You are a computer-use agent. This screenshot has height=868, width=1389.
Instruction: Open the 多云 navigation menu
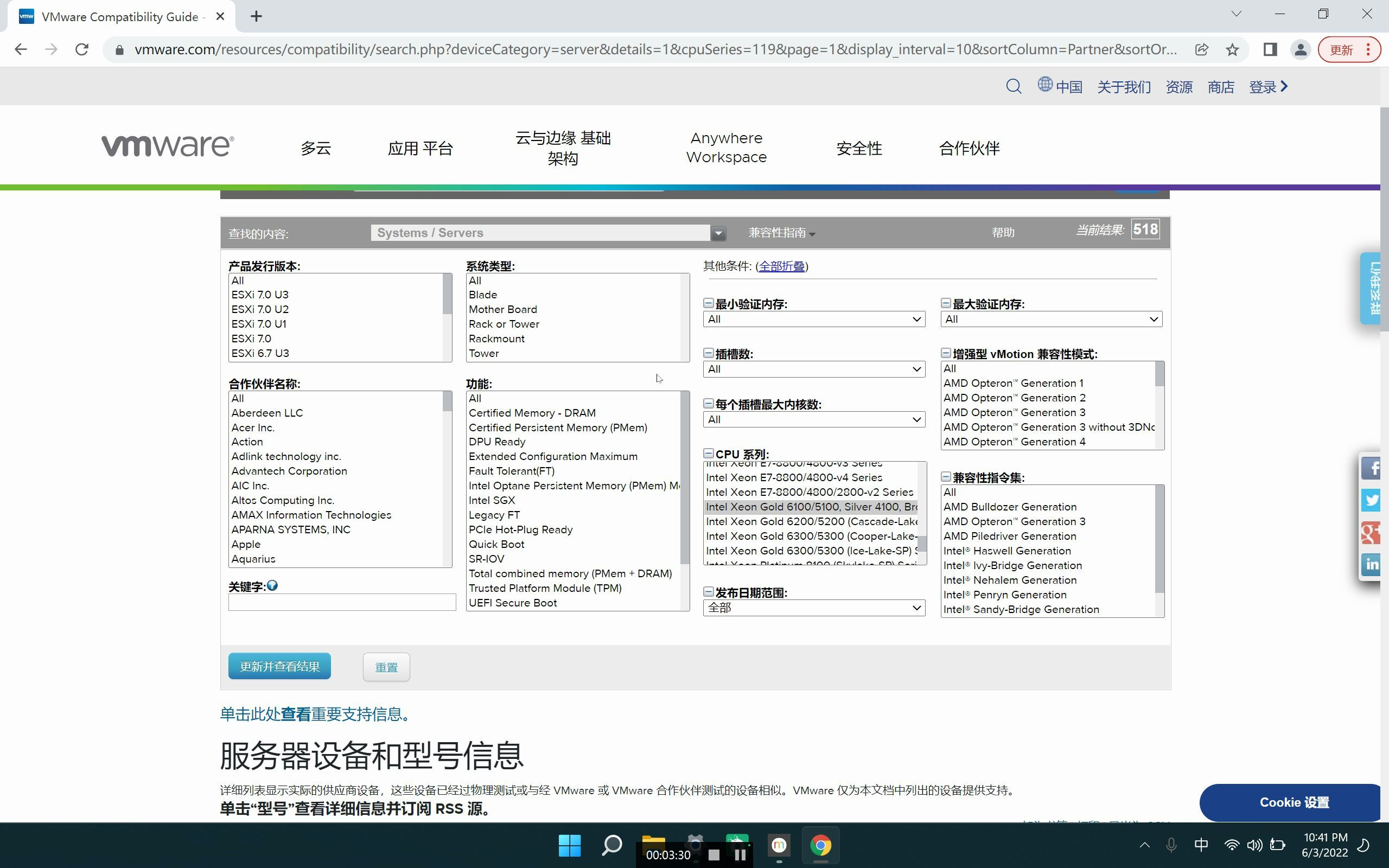(x=316, y=148)
